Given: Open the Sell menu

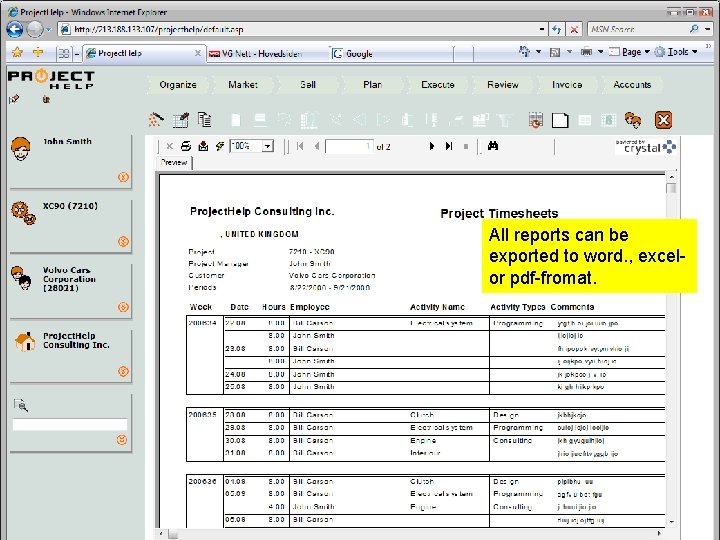Looking at the screenshot, I should (x=308, y=85).
